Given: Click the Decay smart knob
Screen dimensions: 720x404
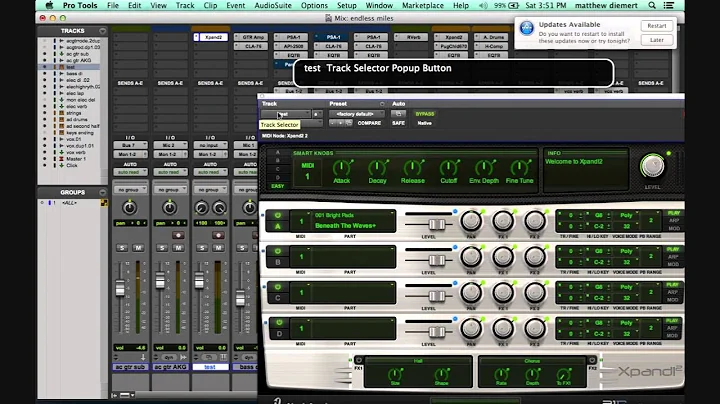Looking at the screenshot, I should tap(377, 168).
